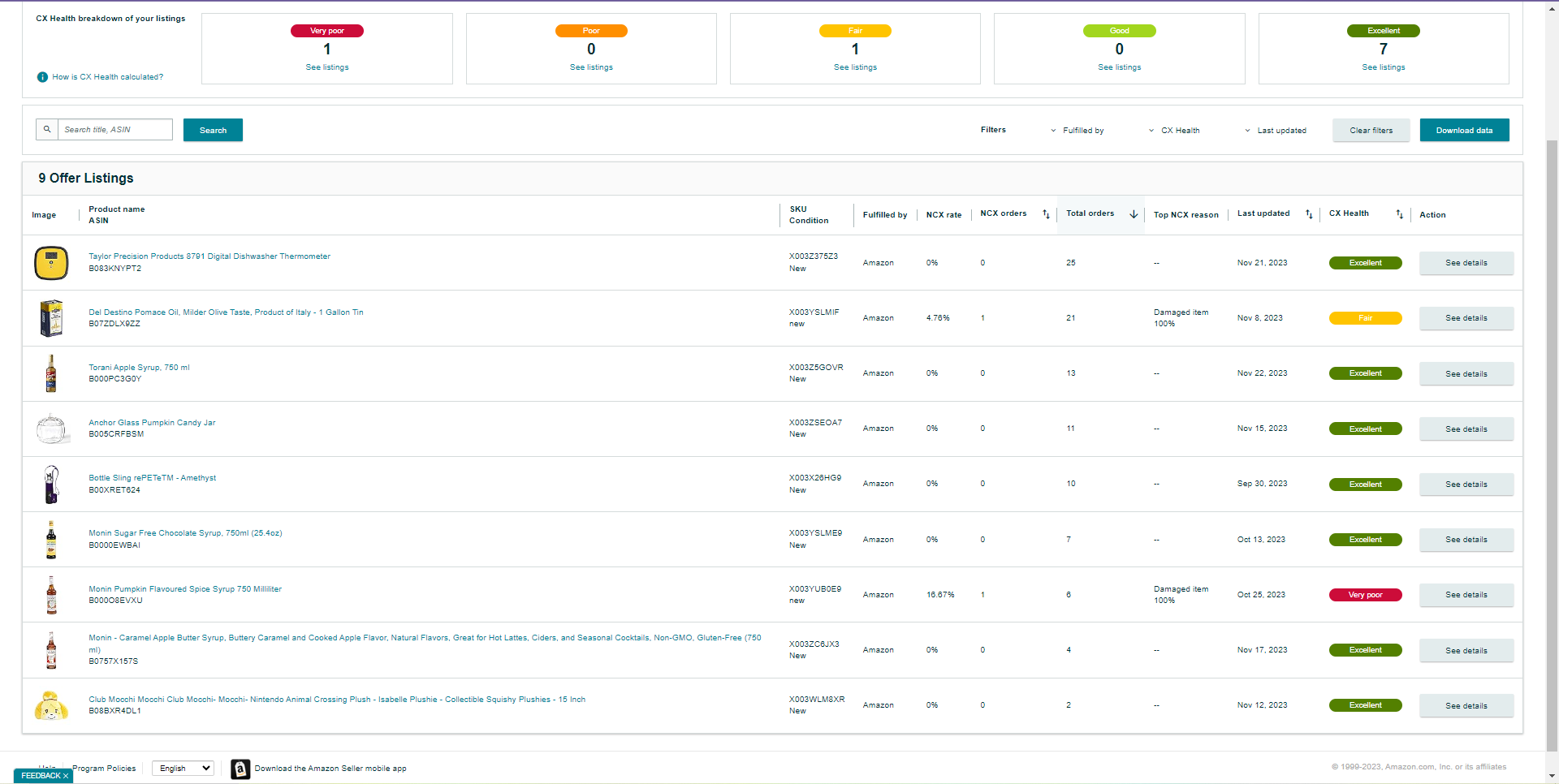The height and width of the screenshot is (784, 1559).
Task: Click the Fair status pill for Del Destino
Action: (1366, 318)
